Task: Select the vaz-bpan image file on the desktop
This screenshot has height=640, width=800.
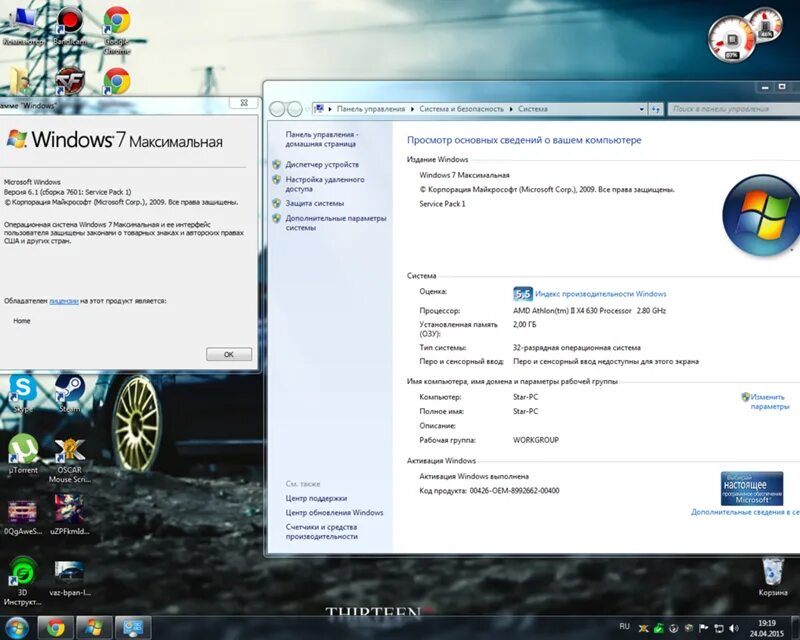Action: pyautogui.click(x=70, y=578)
